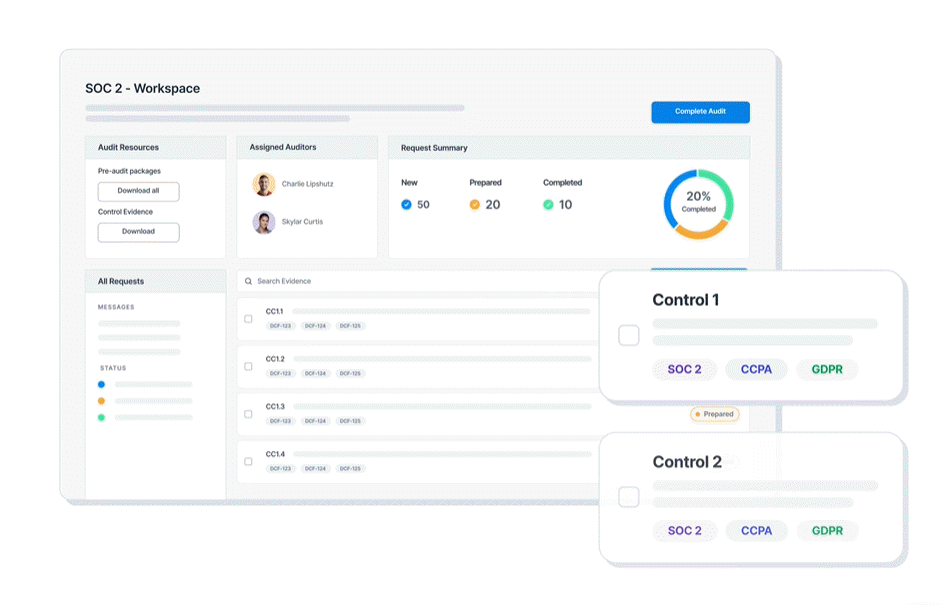Open the All Requests panel header

(155, 282)
